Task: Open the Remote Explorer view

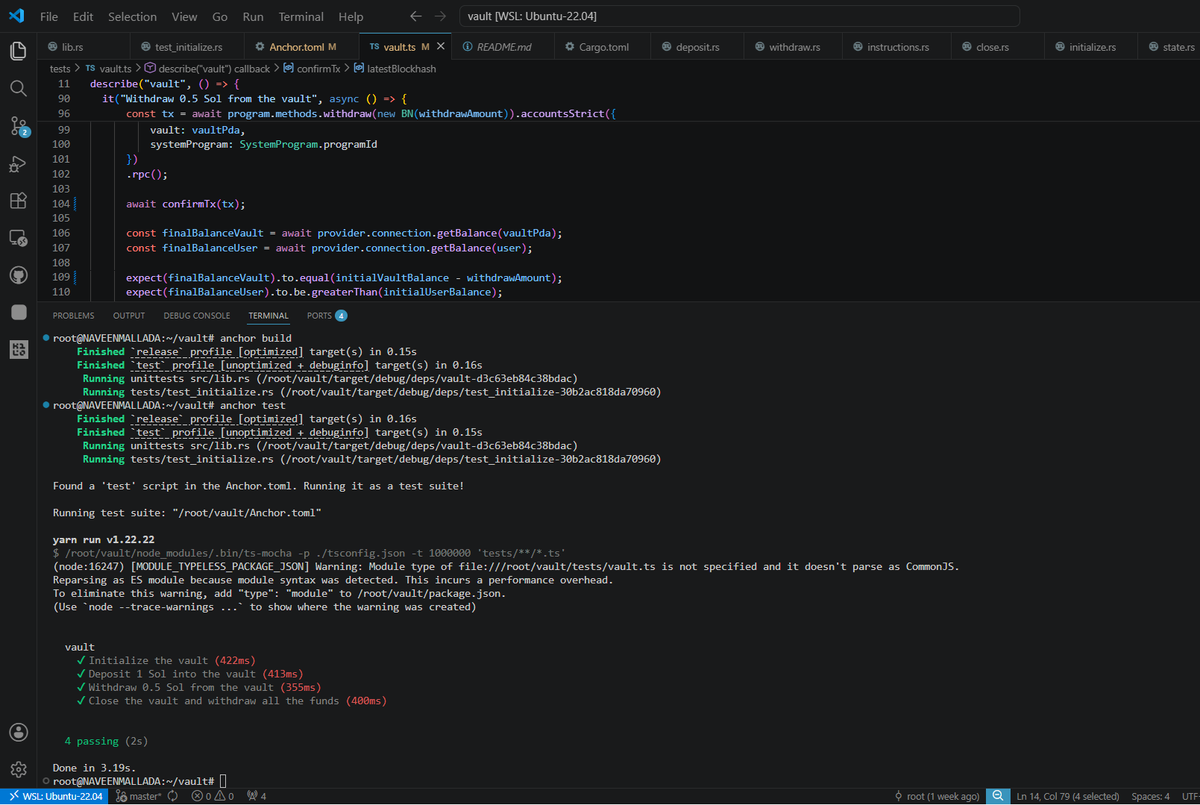Action: pyautogui.click(x=18, y=237)
